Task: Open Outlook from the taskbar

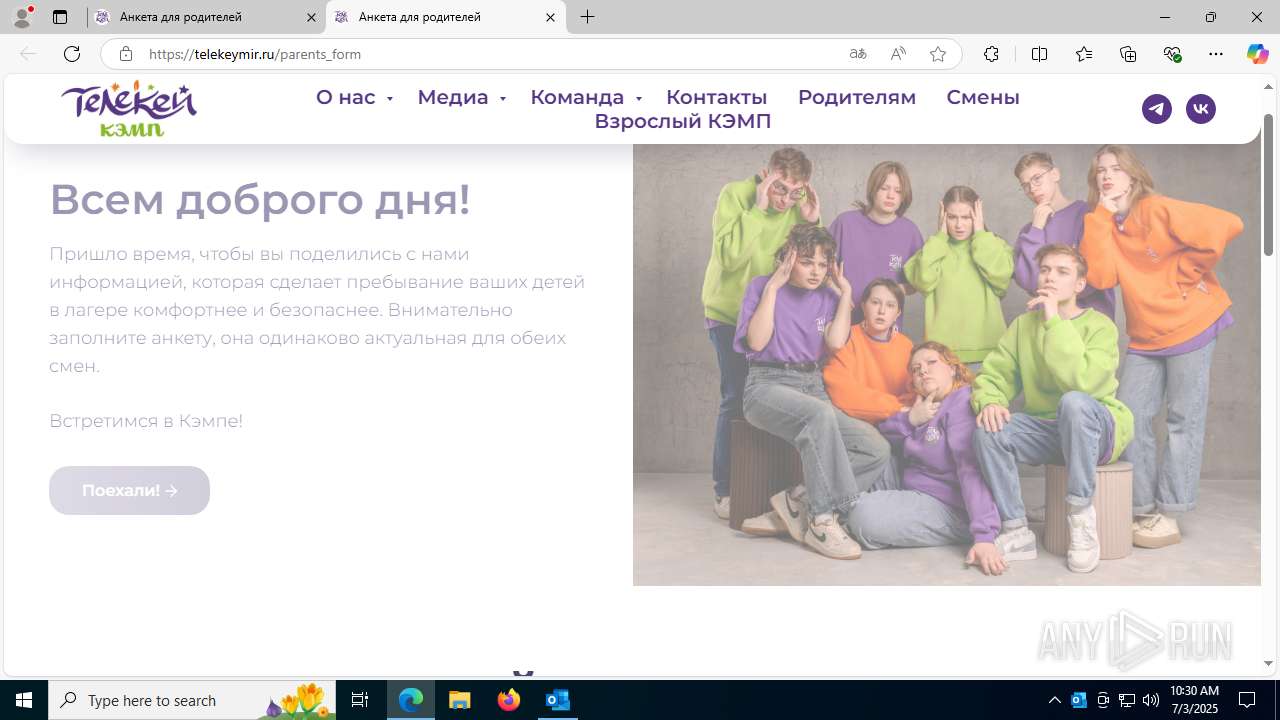Action: 558,700
